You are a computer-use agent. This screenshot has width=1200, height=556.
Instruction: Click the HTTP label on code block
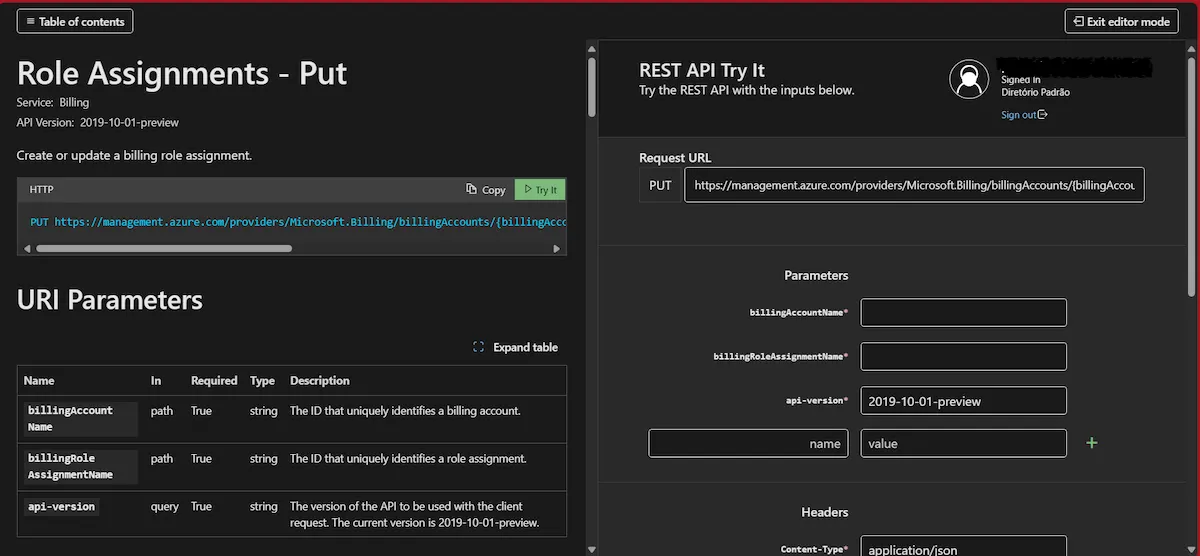[42, 189]
